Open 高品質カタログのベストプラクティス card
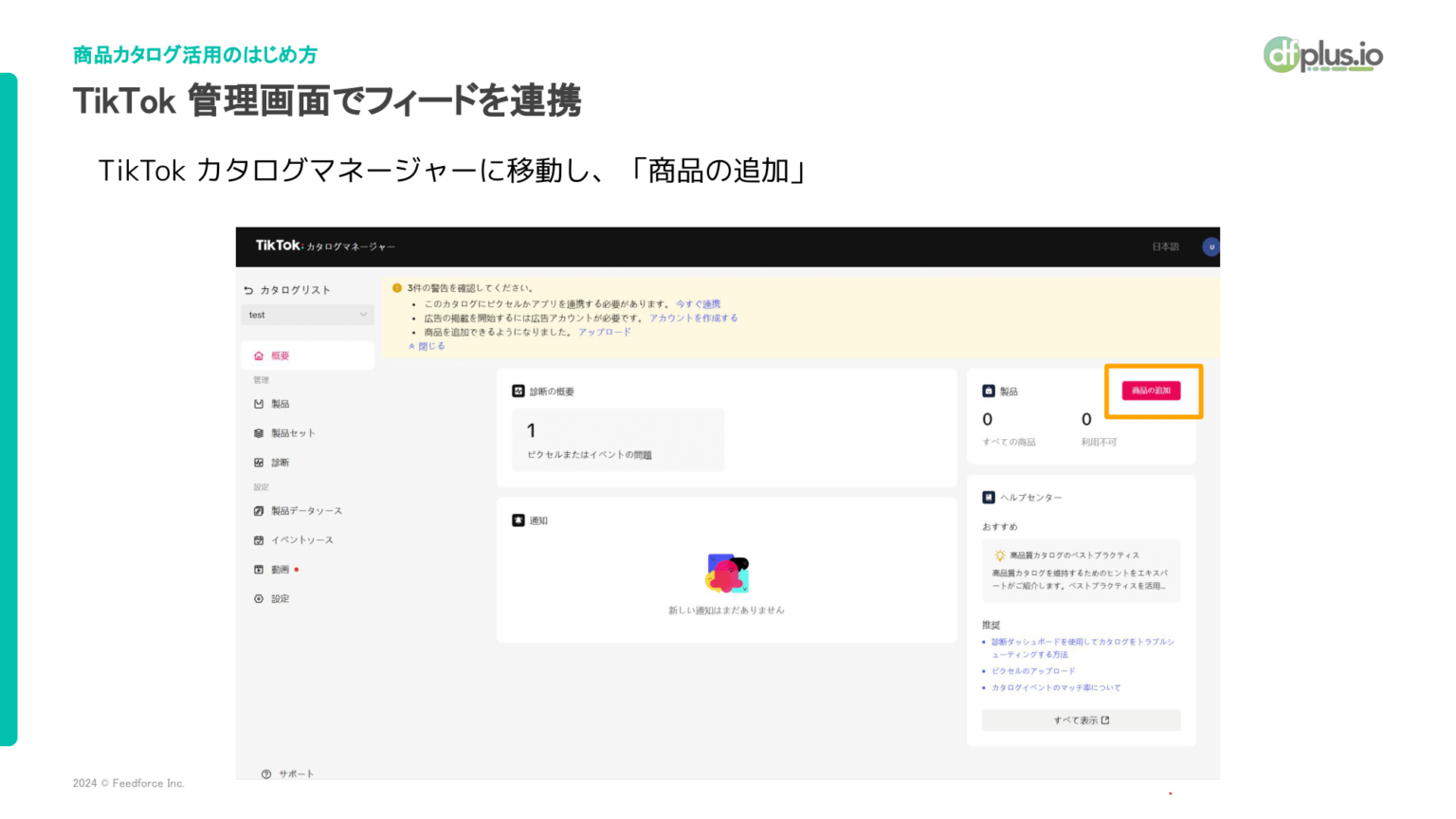This screenshot has height=819, width=1456. click(x=1082, y=571)
